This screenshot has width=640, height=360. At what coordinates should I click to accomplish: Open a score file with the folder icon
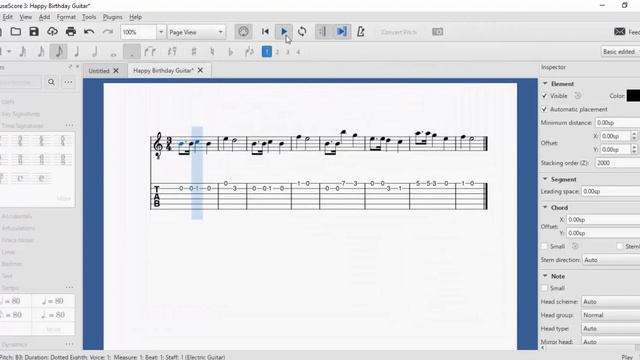click(x=16, y=31)
